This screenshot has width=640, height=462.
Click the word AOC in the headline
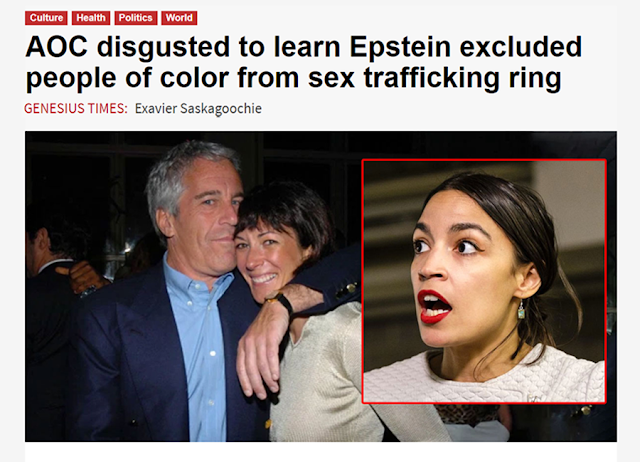click(56, 47)
